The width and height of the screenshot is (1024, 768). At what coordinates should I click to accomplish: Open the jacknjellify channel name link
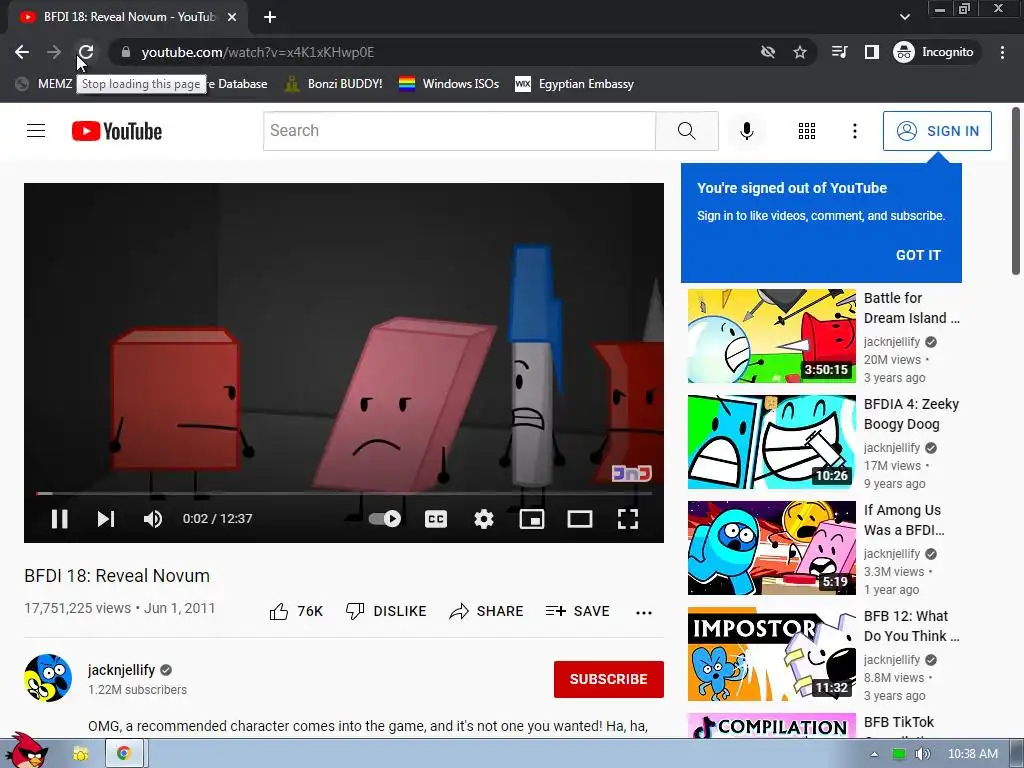pyautogui.click(x=121, y=670)
